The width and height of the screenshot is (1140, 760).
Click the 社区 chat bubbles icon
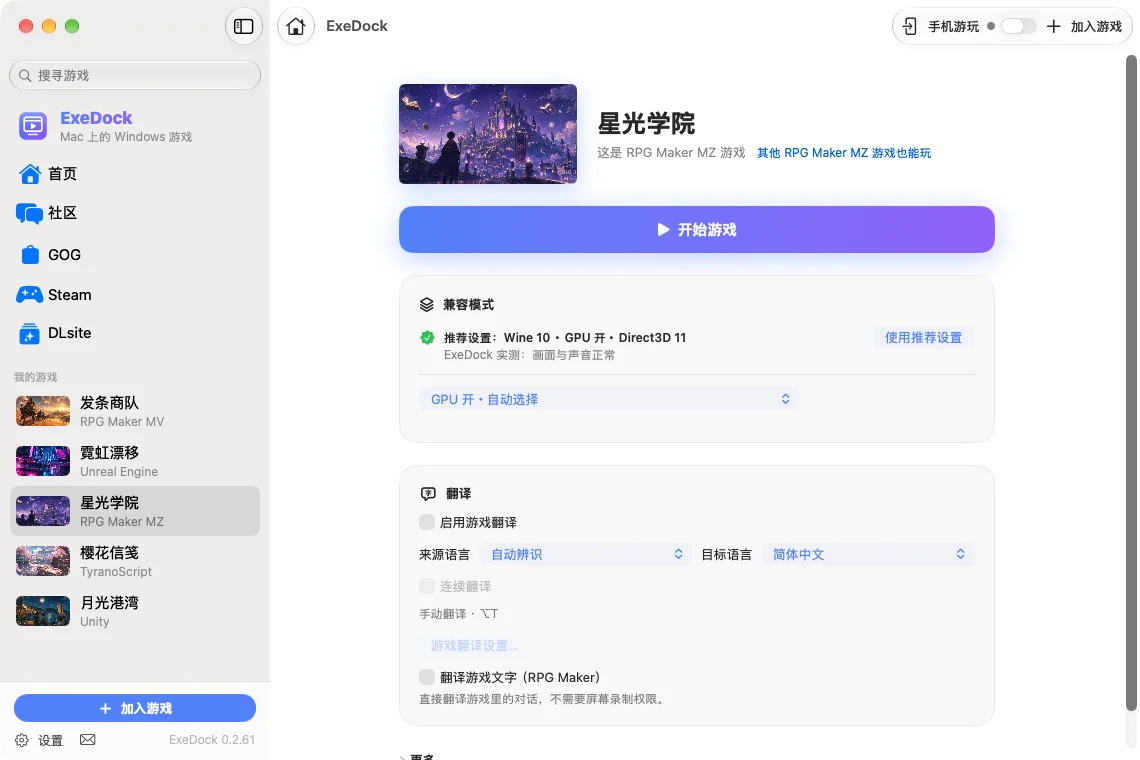coord(29,213)
